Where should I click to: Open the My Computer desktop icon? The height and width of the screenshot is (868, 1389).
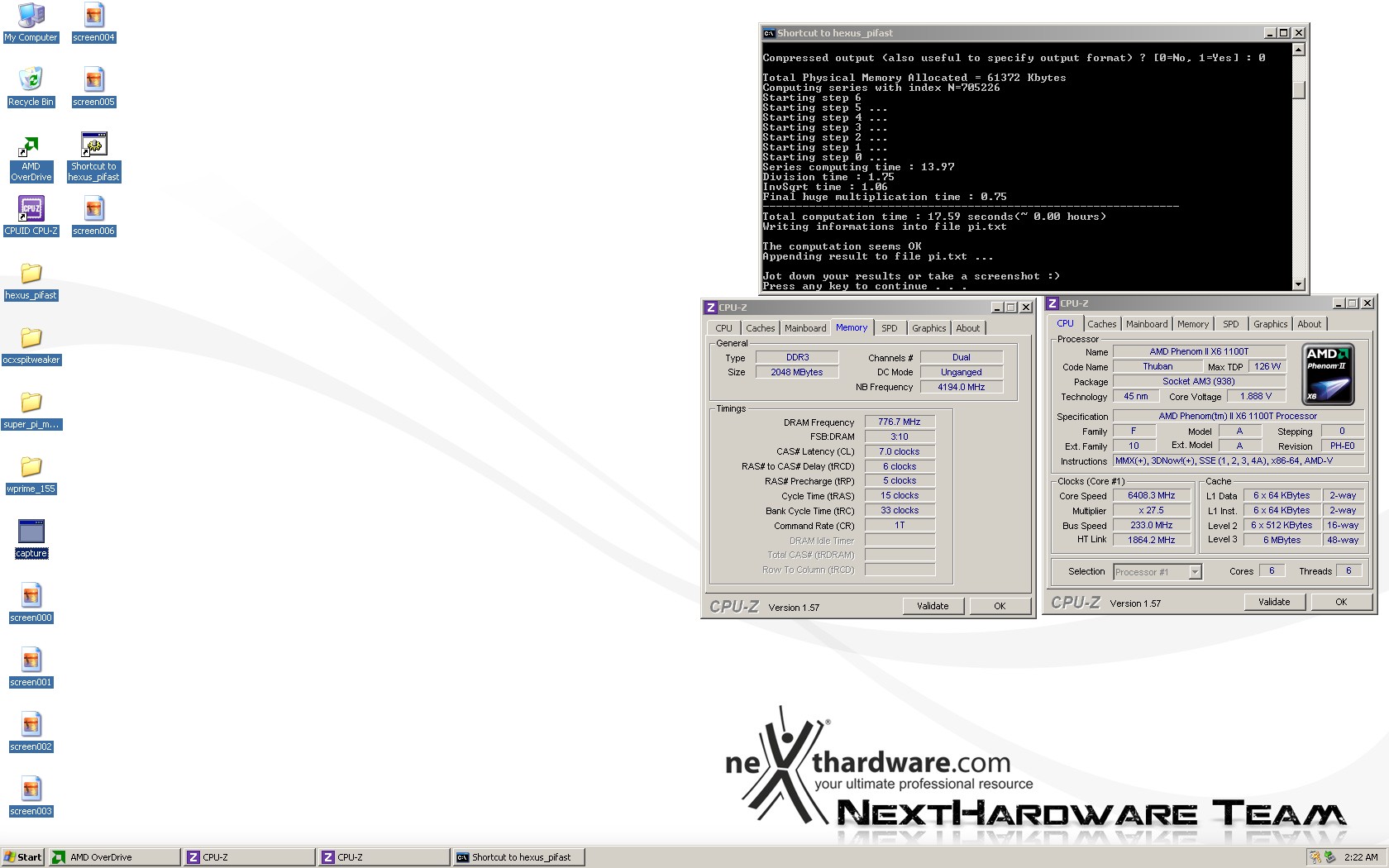pyautogui.click(x=31, y=22)
